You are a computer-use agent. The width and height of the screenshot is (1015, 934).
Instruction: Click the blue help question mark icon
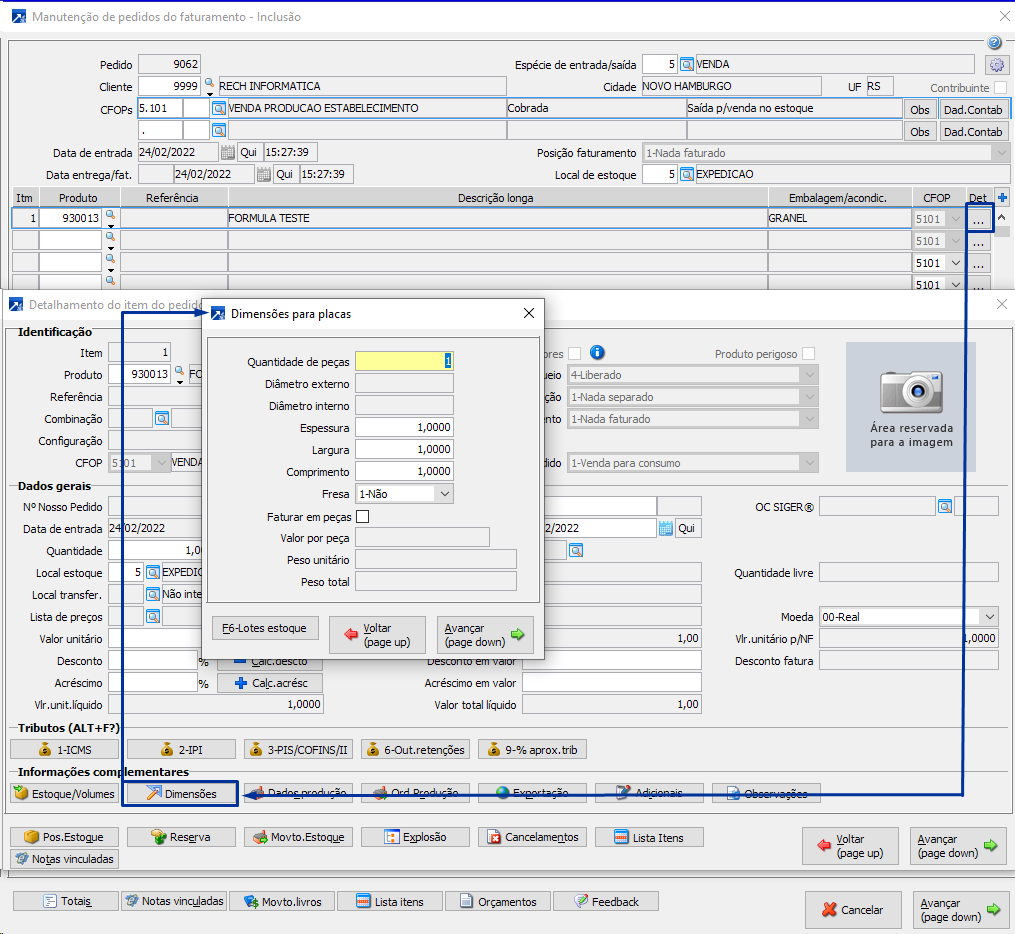(994, 43)
